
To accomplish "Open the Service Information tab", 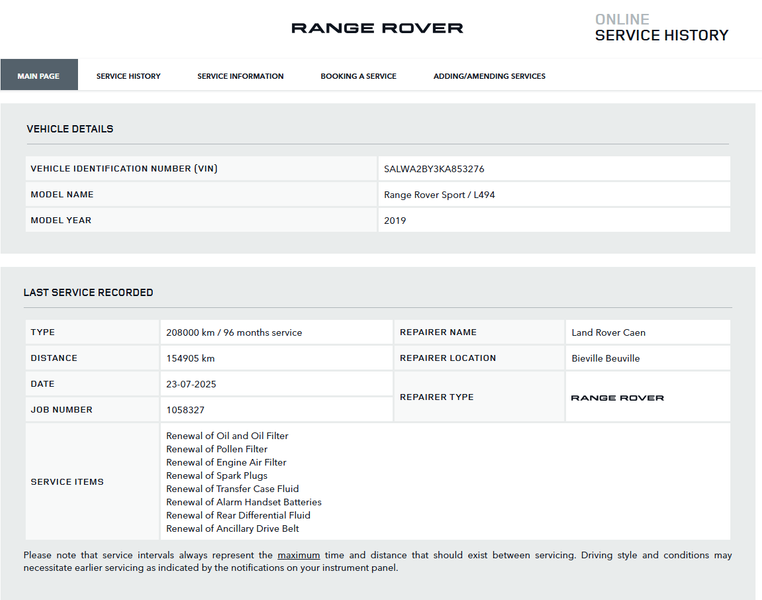I will coord(241,76).
